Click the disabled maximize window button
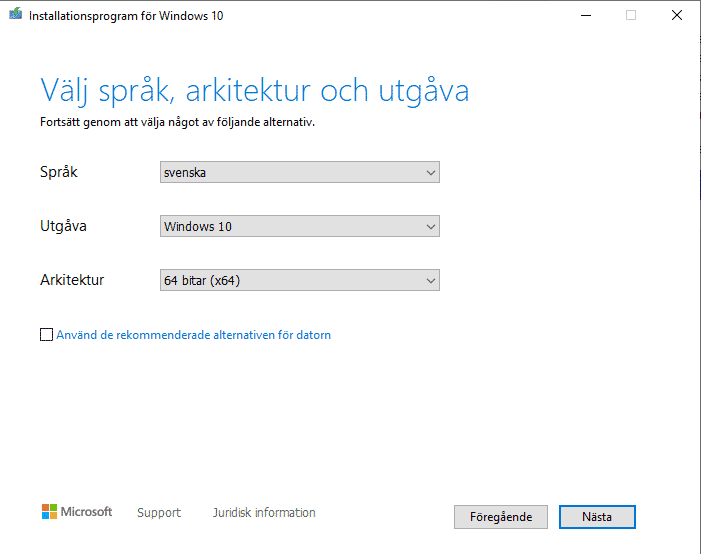Screen dimensions: 701x554 [631, 15]
